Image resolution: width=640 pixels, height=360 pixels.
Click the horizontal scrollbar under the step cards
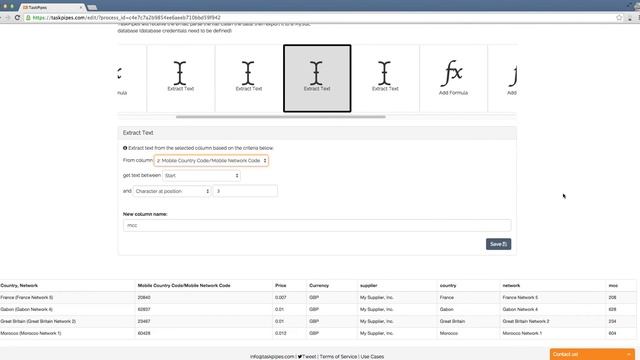281,117
